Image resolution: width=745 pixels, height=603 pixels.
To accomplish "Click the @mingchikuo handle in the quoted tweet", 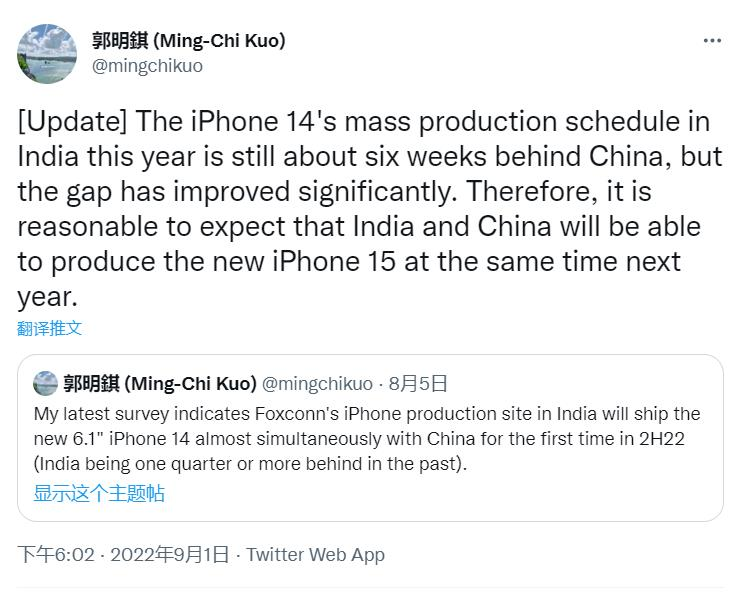I will click(317, 384).
